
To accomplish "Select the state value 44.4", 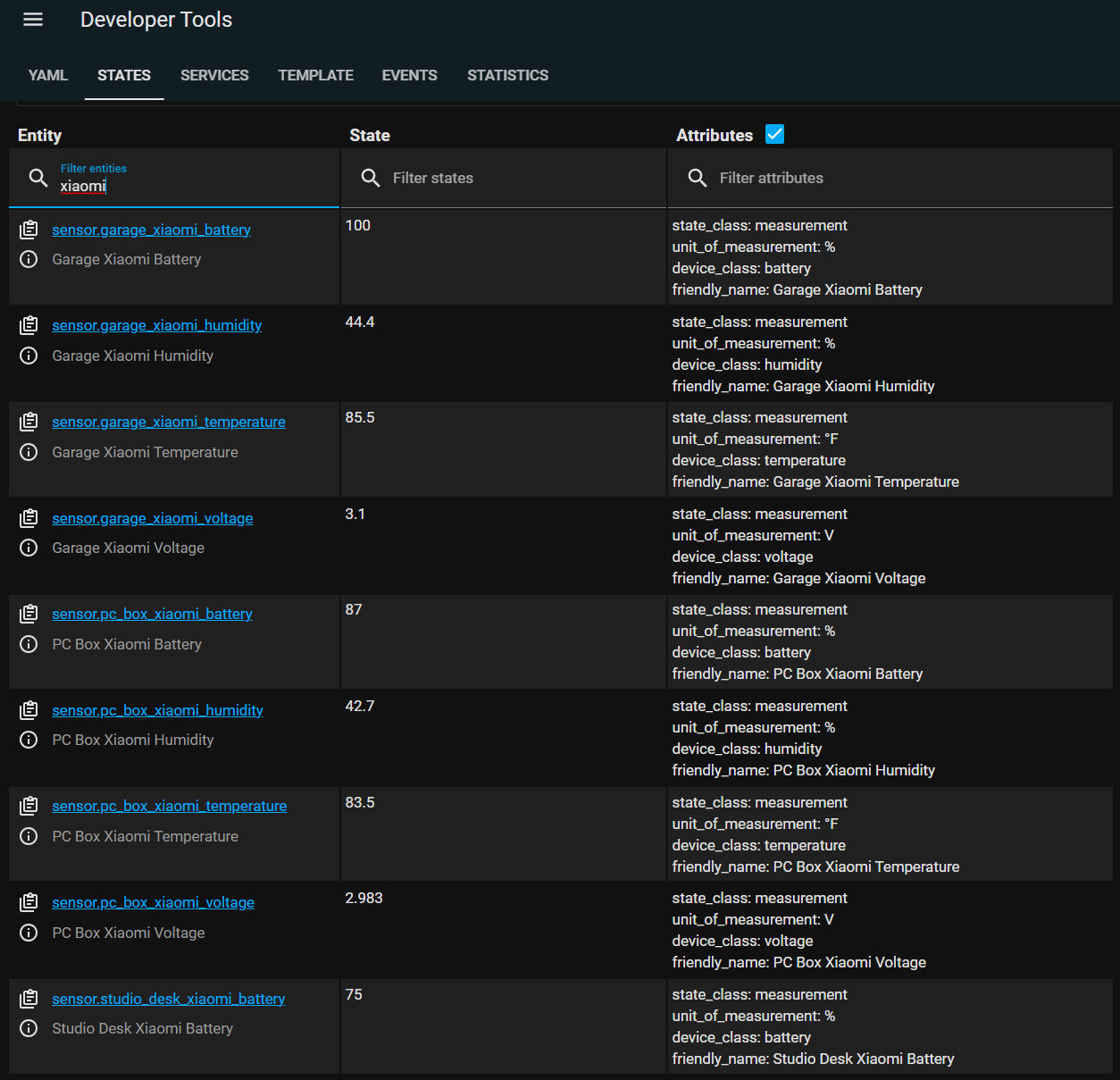I will (360, 322).
